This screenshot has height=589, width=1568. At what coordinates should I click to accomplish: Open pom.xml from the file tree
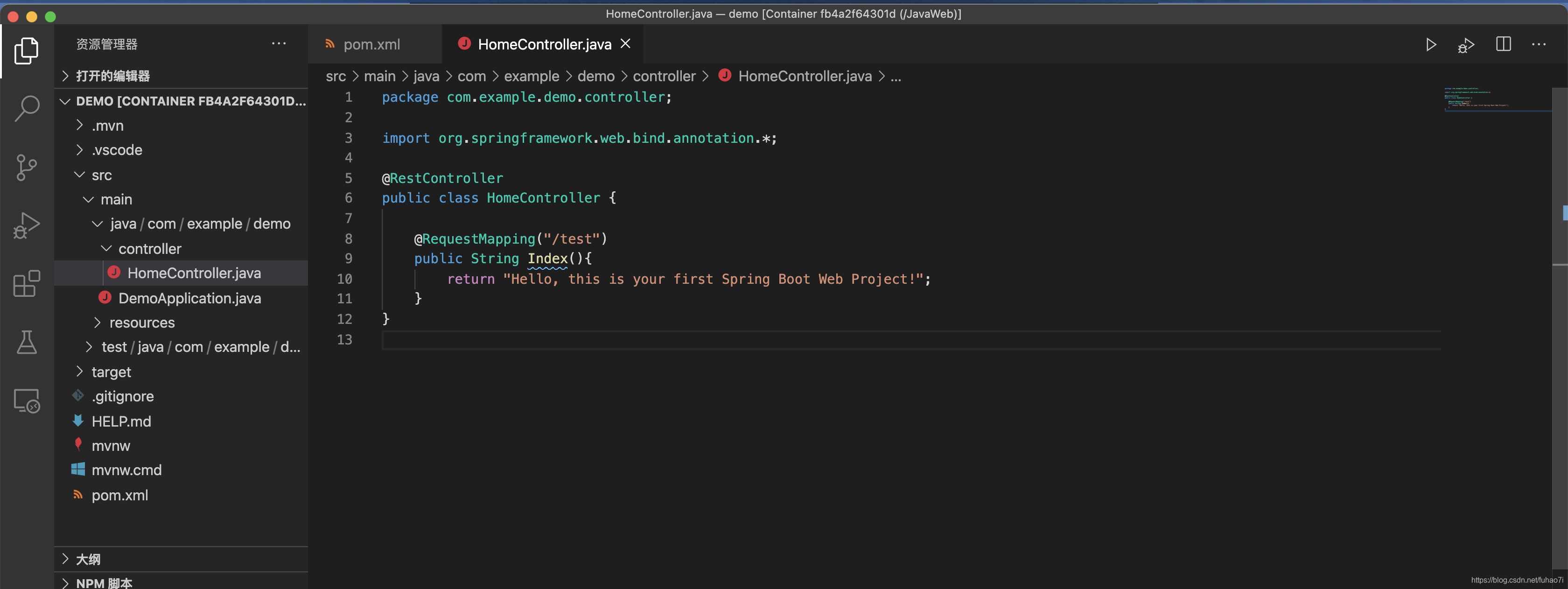181,495
